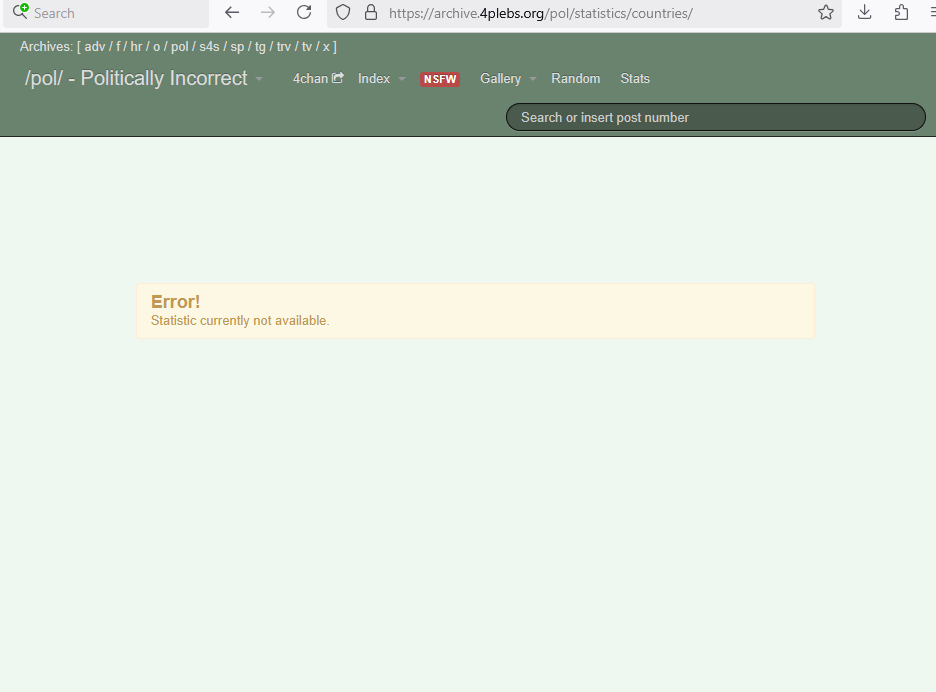Click the browser Search box

[106, 13]
